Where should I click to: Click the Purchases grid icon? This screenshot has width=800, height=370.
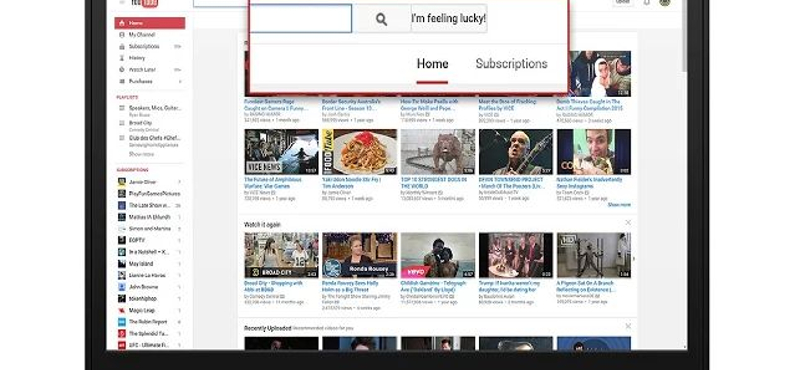click(x=121, y=81)
